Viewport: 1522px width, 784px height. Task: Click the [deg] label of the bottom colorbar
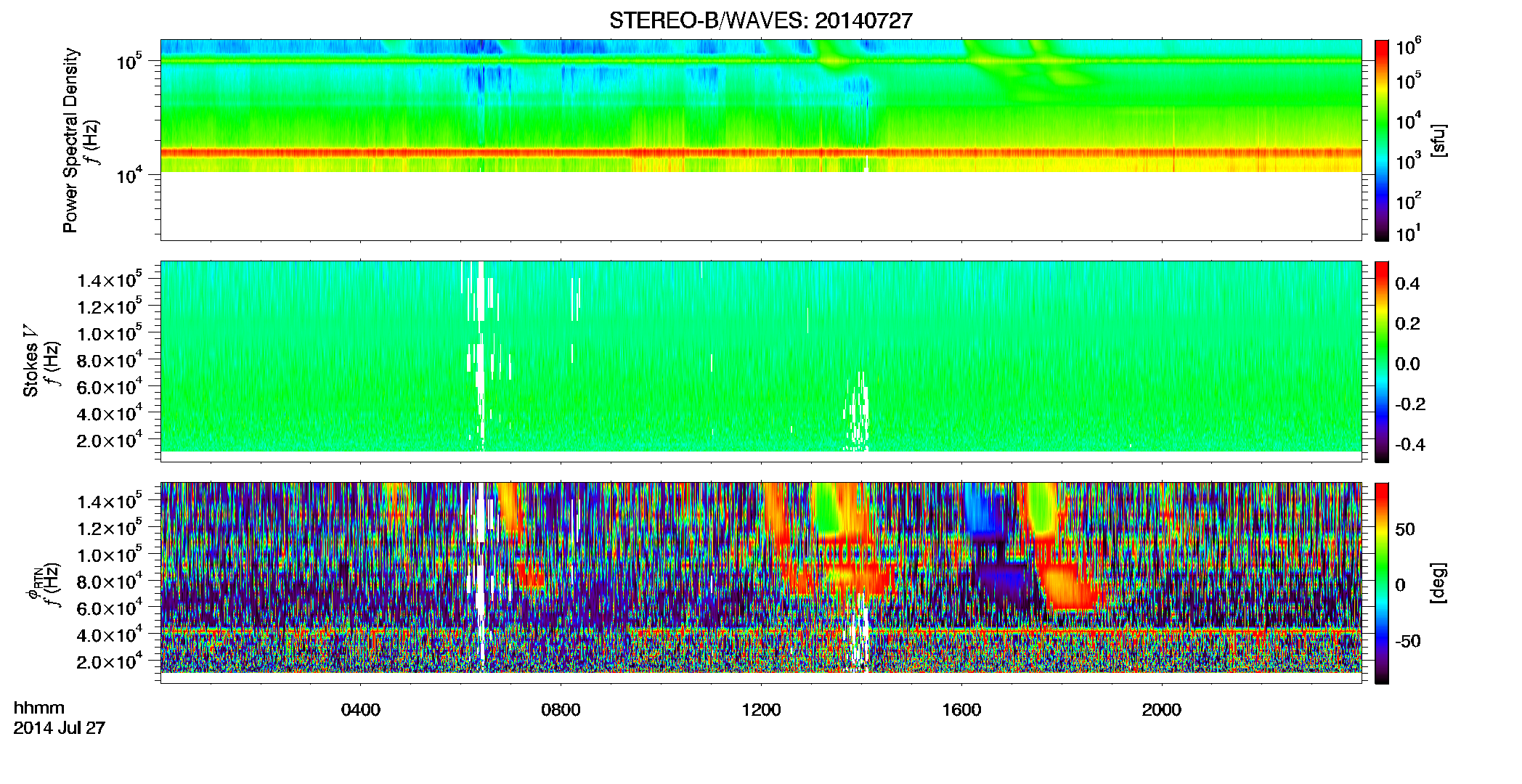(1438, 583)
